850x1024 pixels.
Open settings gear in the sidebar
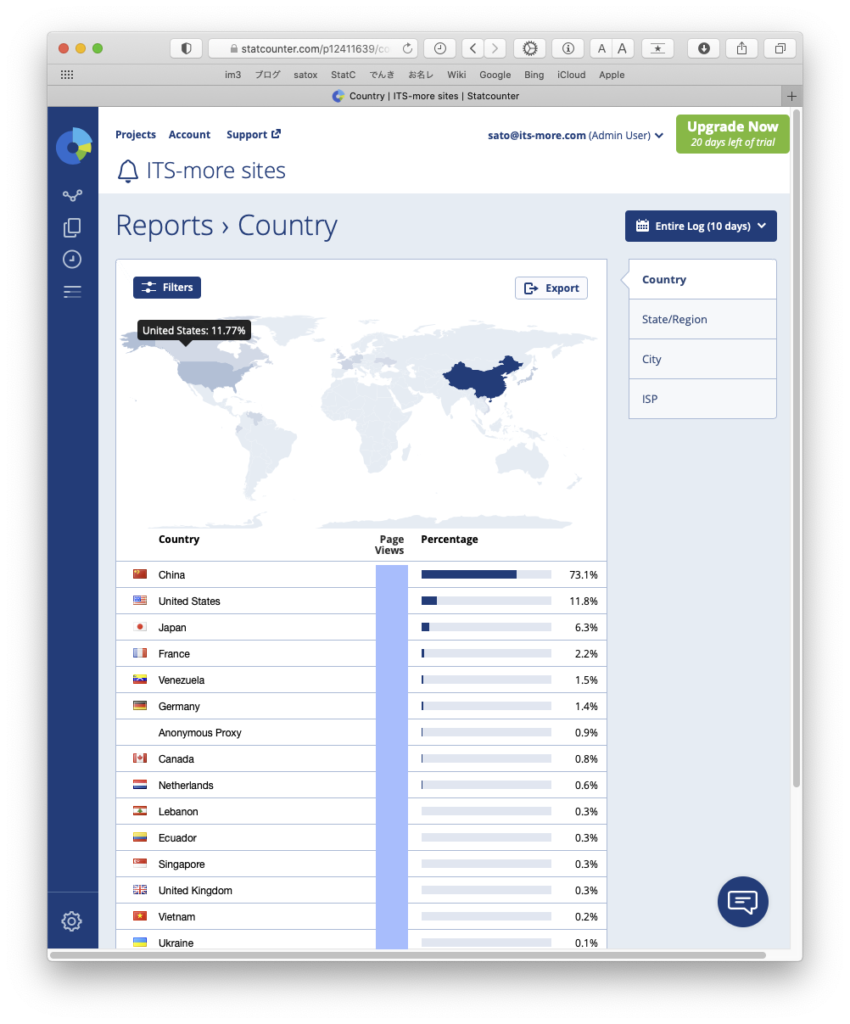(x=72, y=921)
